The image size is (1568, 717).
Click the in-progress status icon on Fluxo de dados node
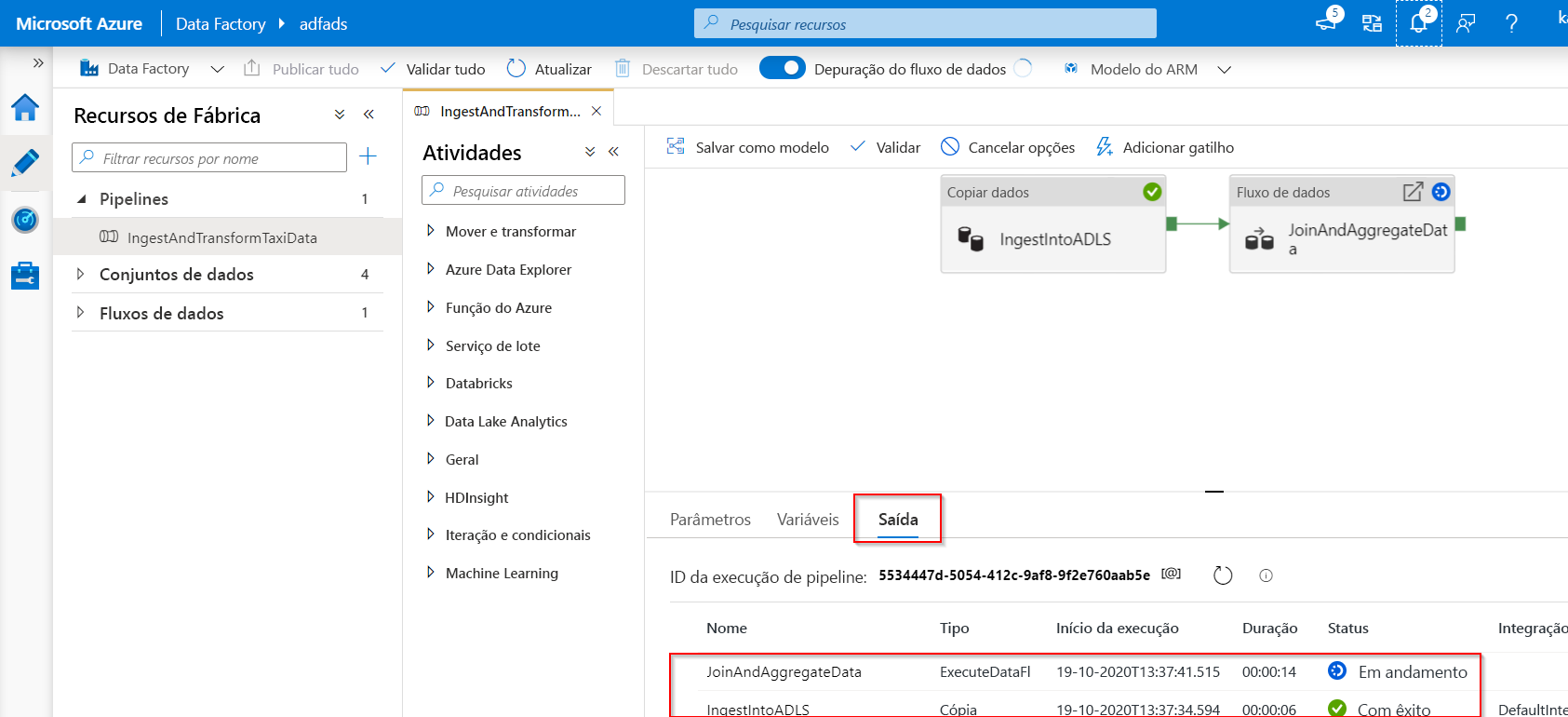(1441, 192)
